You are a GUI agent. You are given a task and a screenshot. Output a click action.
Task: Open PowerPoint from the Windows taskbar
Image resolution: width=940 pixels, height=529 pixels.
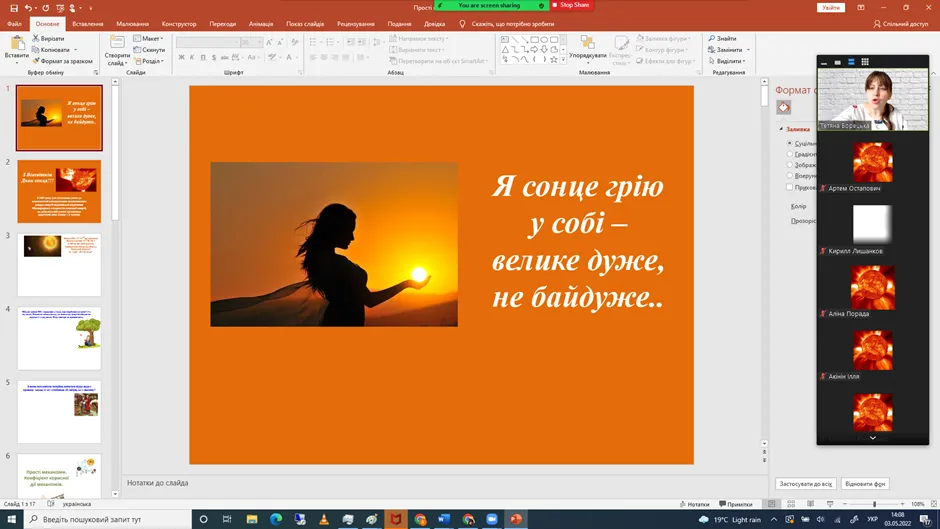point(516,520)
